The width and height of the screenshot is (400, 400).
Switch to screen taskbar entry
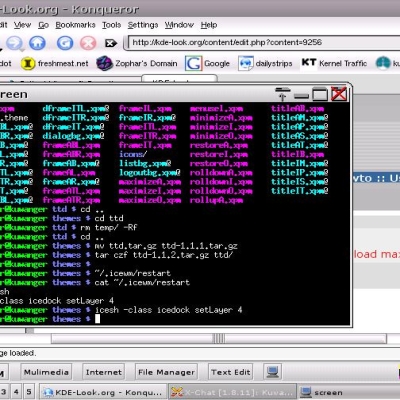(349, 392)
